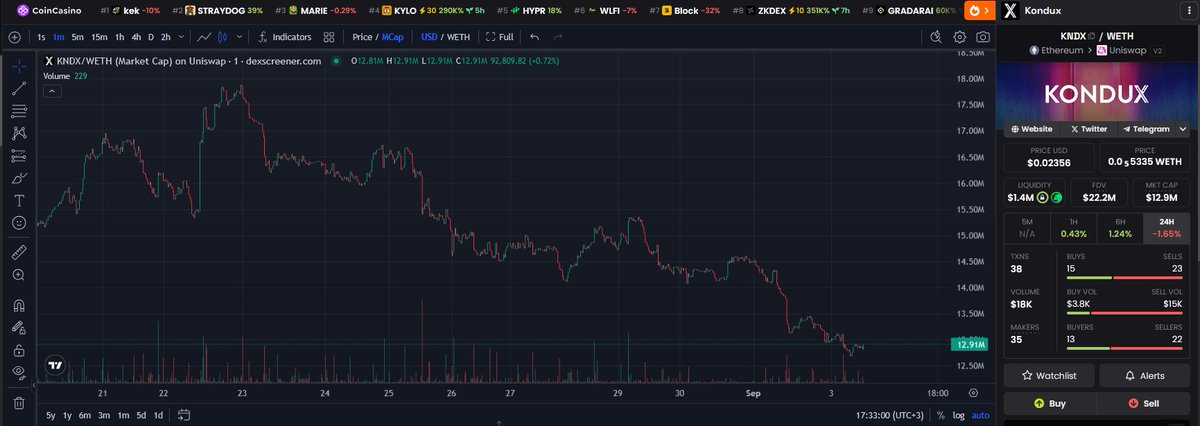The height and width of the screenshot is (426, 1200).
Task: Open the Kondux Twitter link
Action: 1088,129
